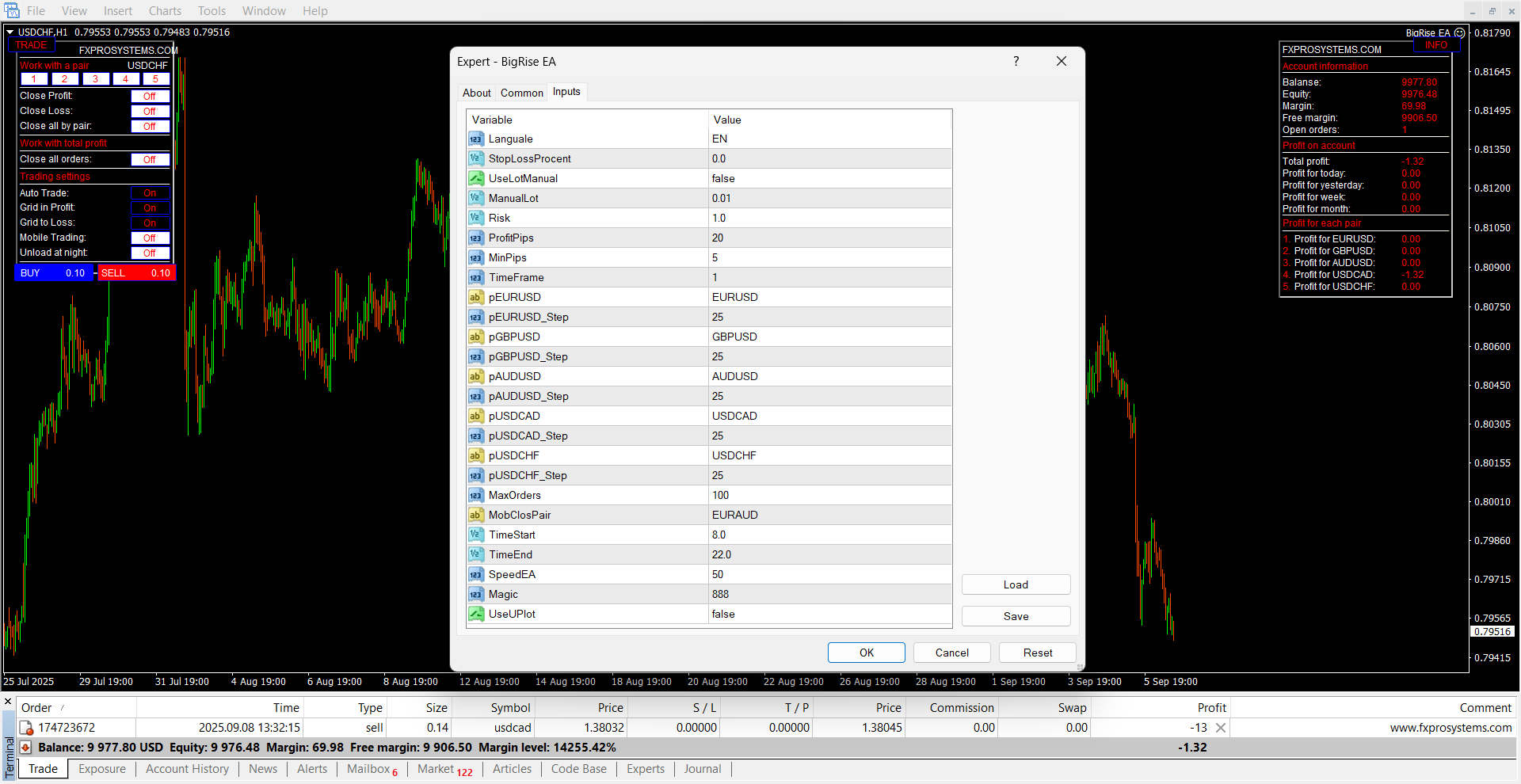Click the sell order icon for 174723672
Viewport: 1521px width, 784px height.
point(26,728)
